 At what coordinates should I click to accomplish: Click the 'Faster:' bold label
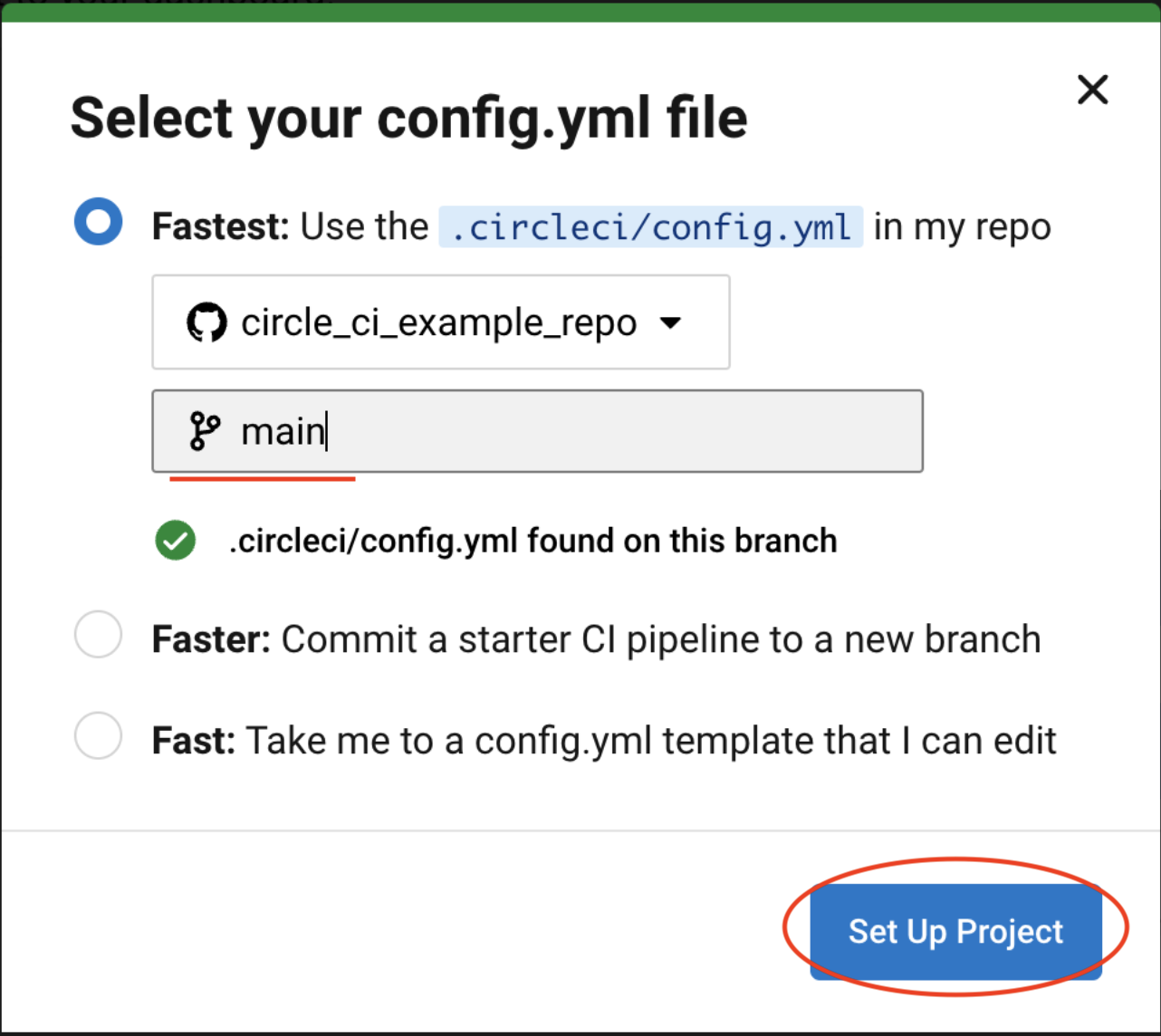point(211,639)
